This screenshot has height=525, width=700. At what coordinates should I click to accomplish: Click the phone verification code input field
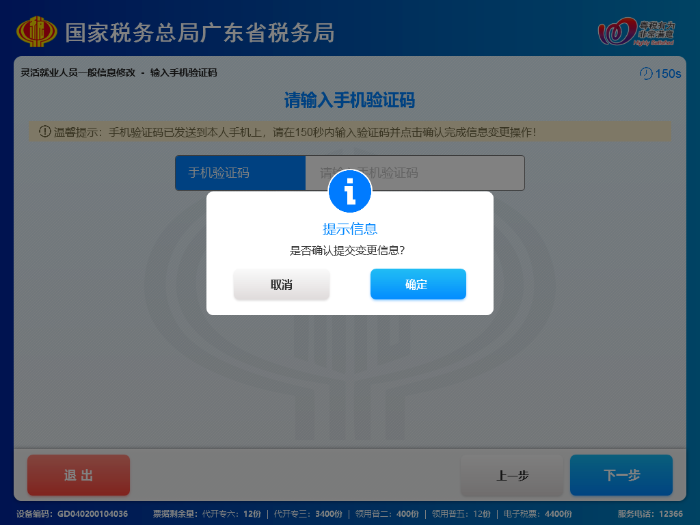tap(415, 173)
